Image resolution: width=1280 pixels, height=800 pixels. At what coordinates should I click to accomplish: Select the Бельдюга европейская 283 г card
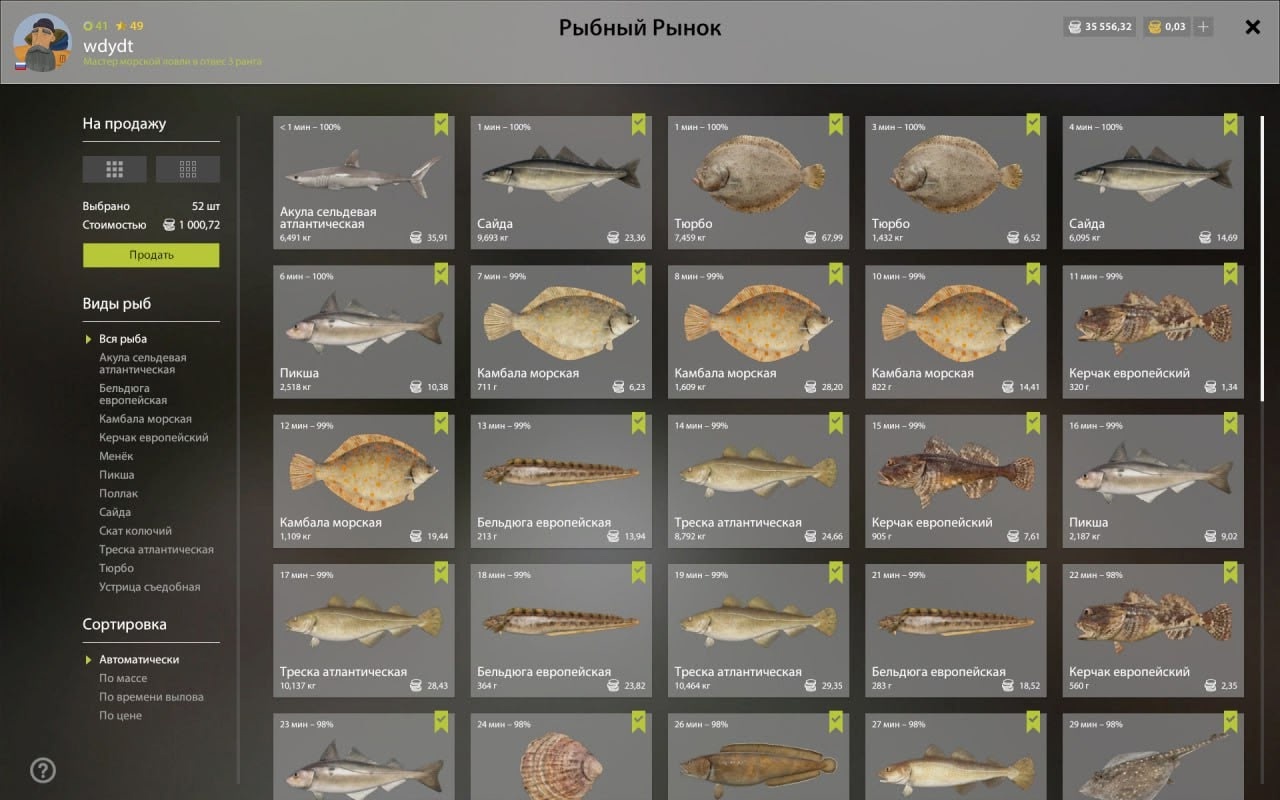point(955,631)
